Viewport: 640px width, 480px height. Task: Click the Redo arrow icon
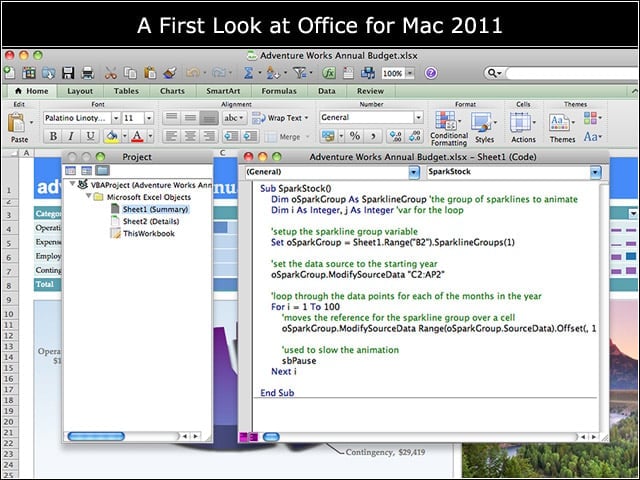tap(219, 73)
